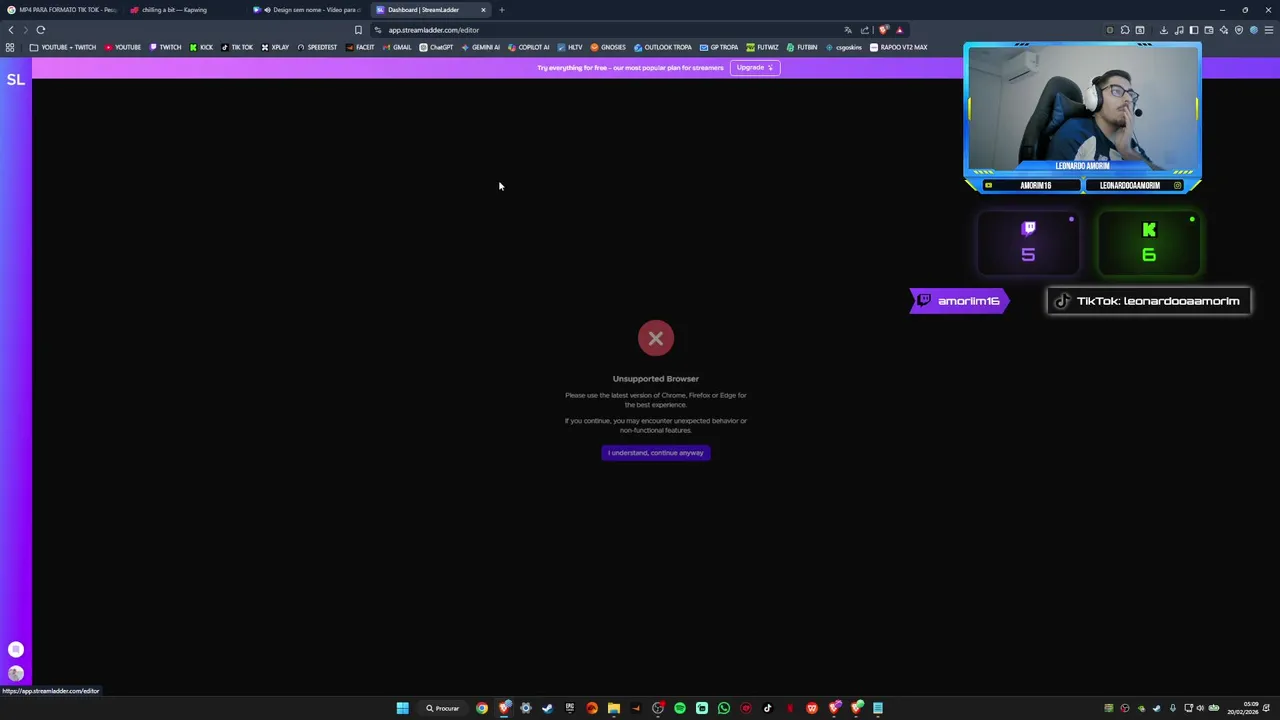Open the YOUTUBE + TWITCH bookmark folder

tap(63, 47)
